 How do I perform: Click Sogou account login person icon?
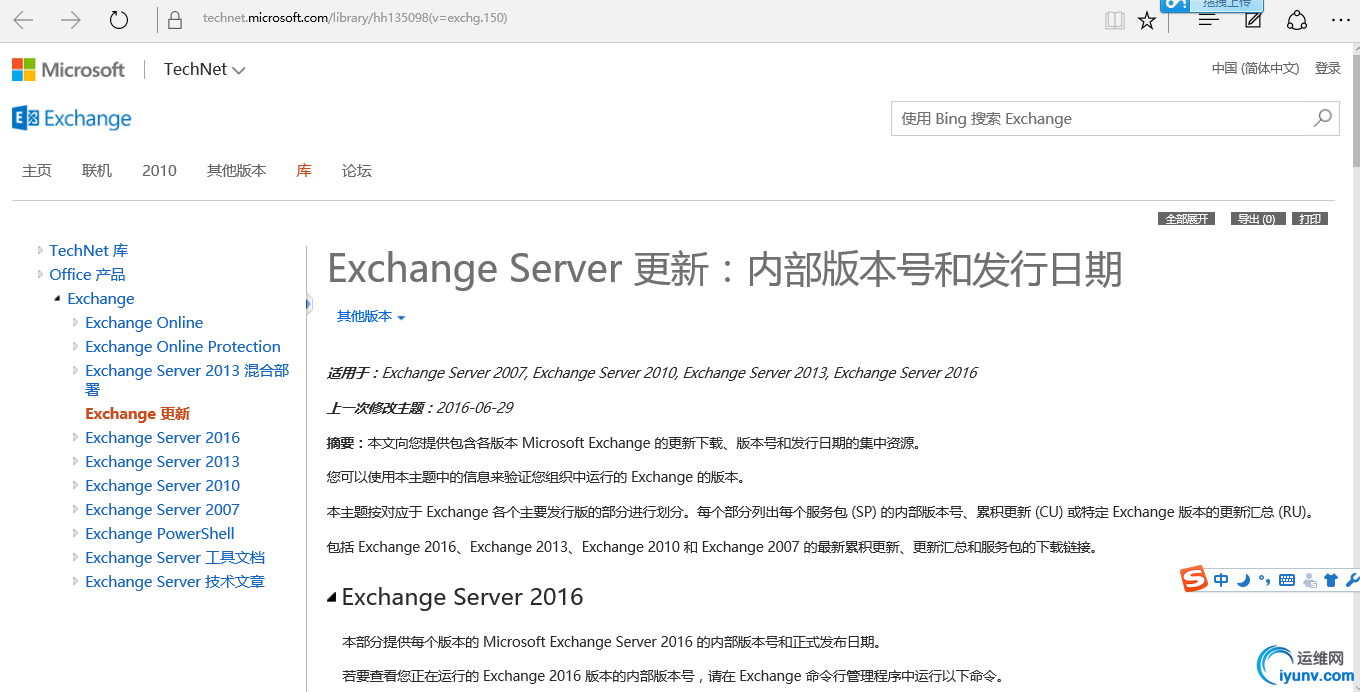[x=1309, y=580]
